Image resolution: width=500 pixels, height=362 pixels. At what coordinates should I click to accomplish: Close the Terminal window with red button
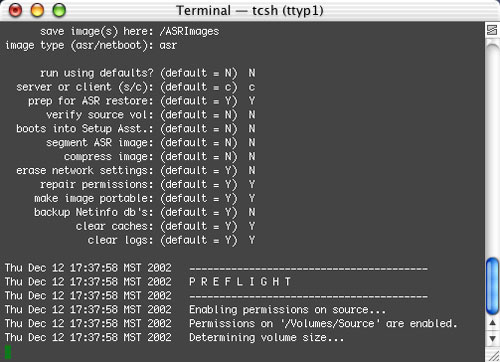point(16,11)
